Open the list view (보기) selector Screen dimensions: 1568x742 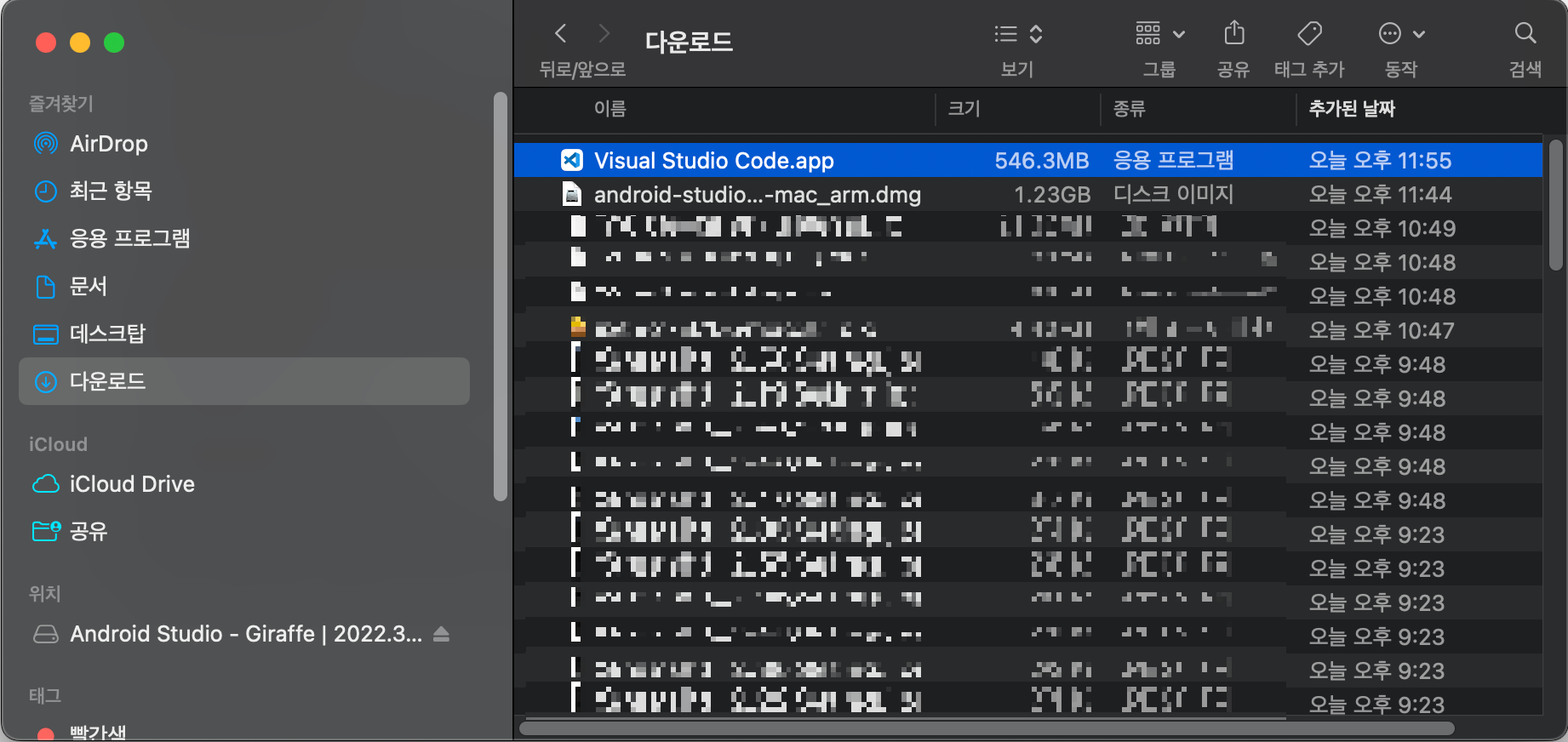(x=1018, y=34)
